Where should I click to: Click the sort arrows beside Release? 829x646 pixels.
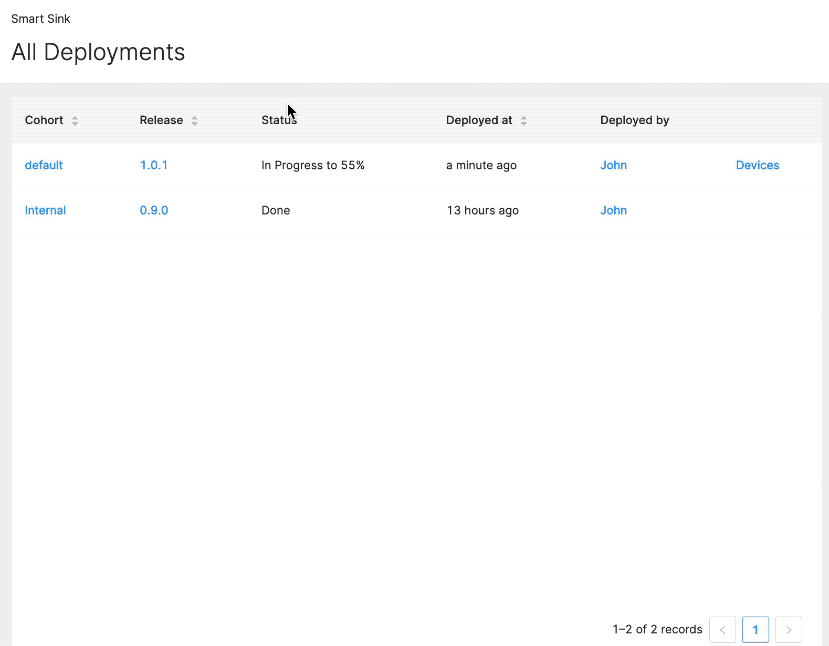[194, 121]
